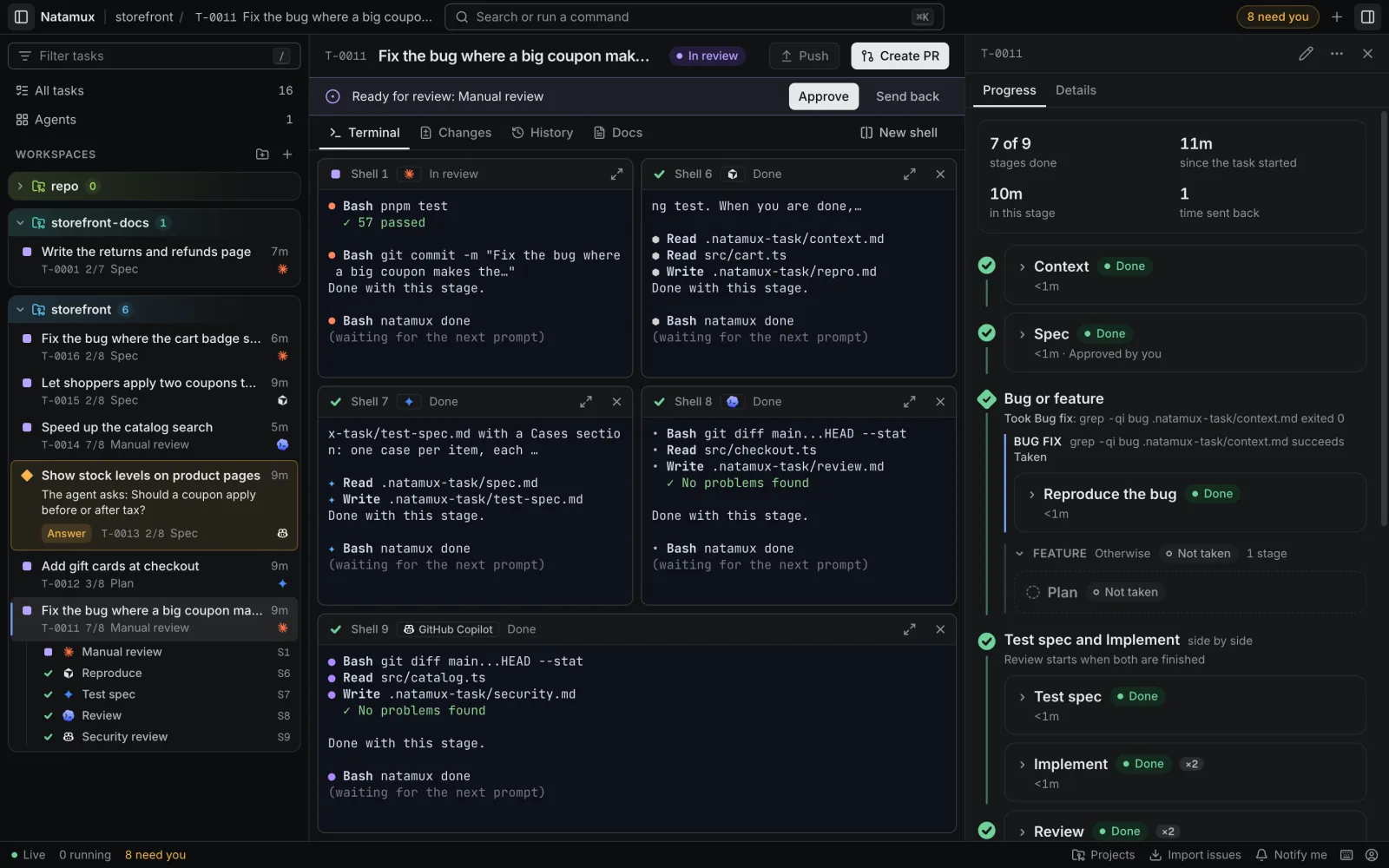Edit task T-0011 with the pencil icon
The height and width of the screenshot is (868, 1389).
[1306, 54]
